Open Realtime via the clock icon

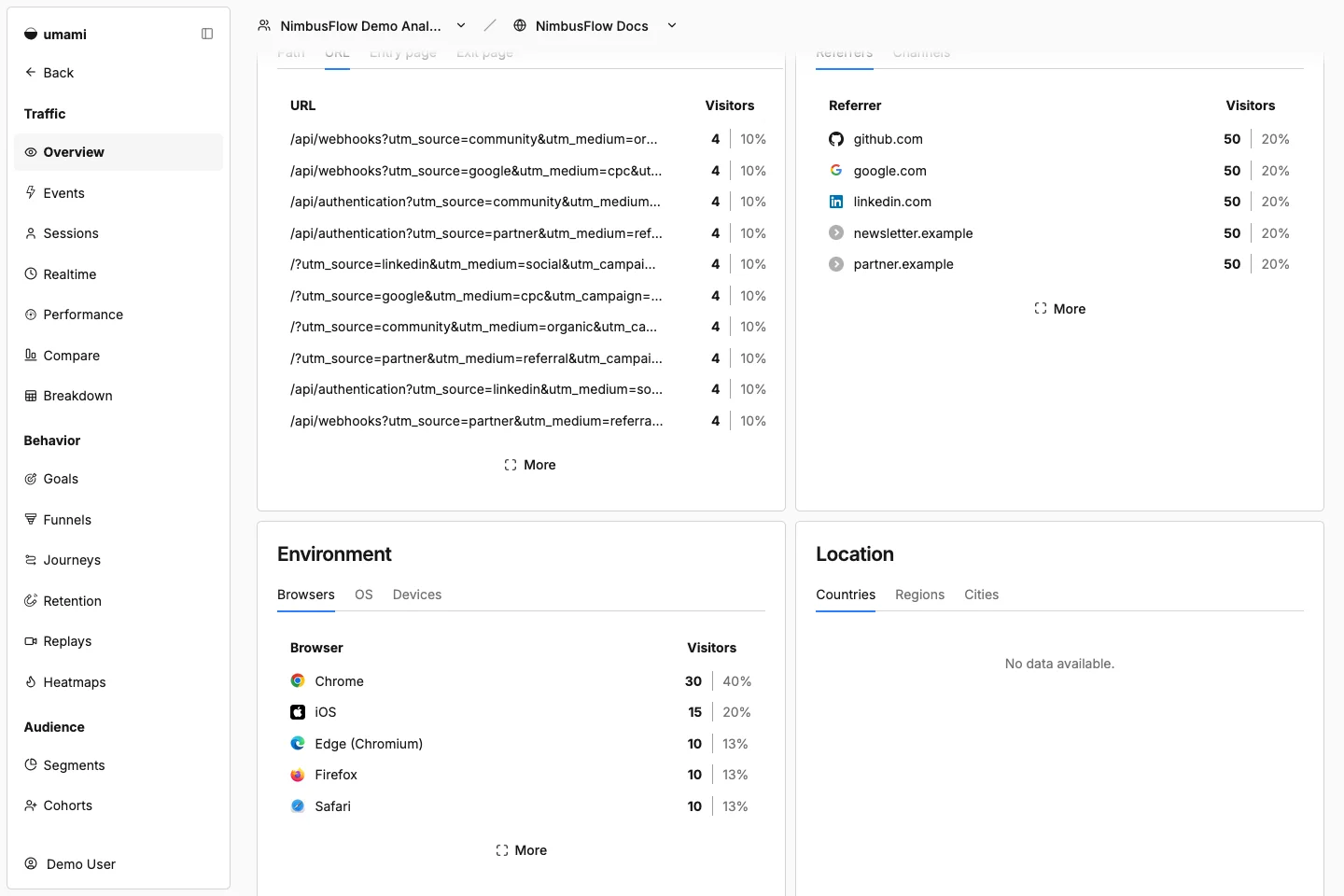coord(31,273)
